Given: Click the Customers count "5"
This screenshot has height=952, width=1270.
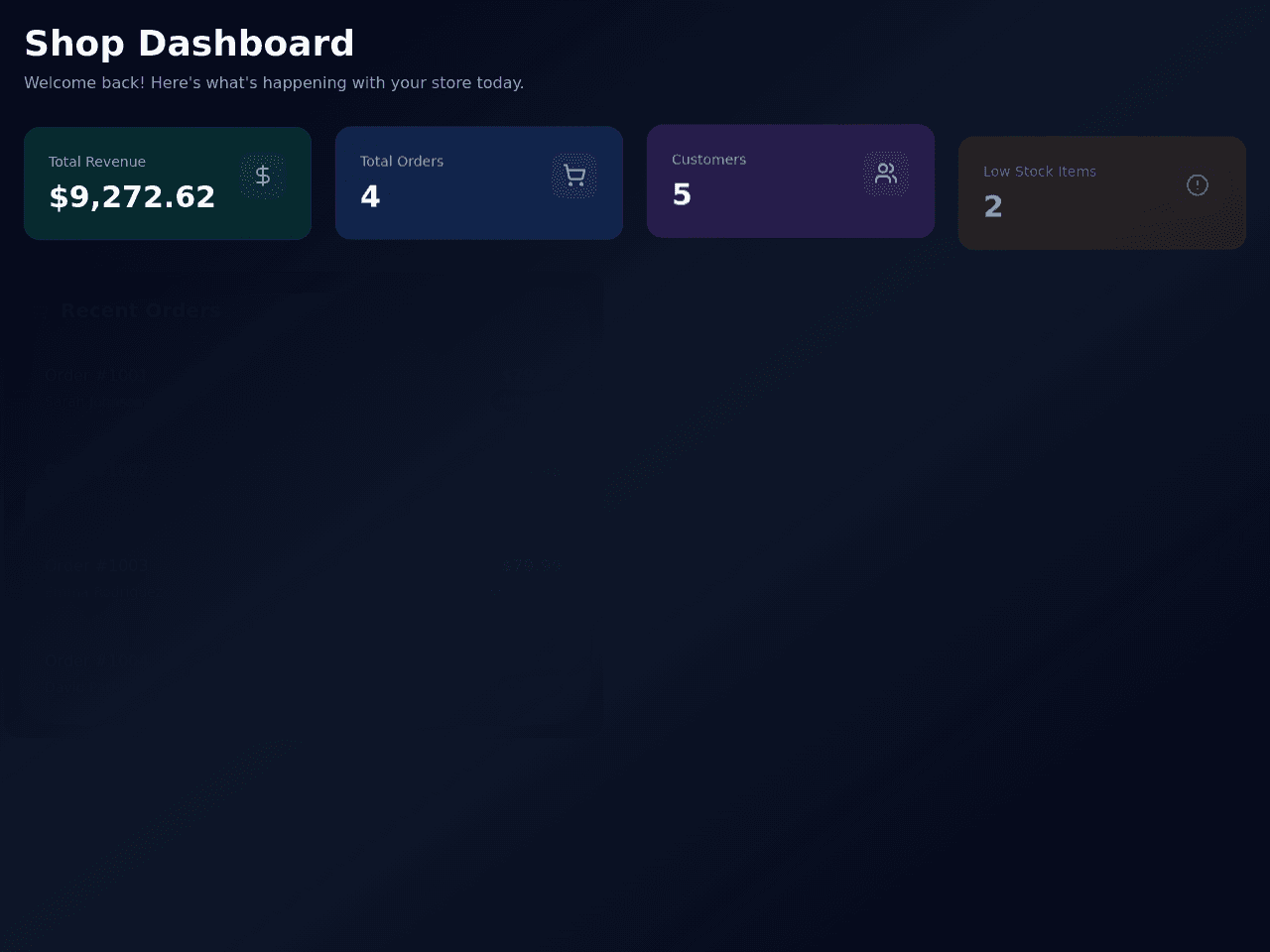Looking at the screenshot, I should [x=682, y=194].
